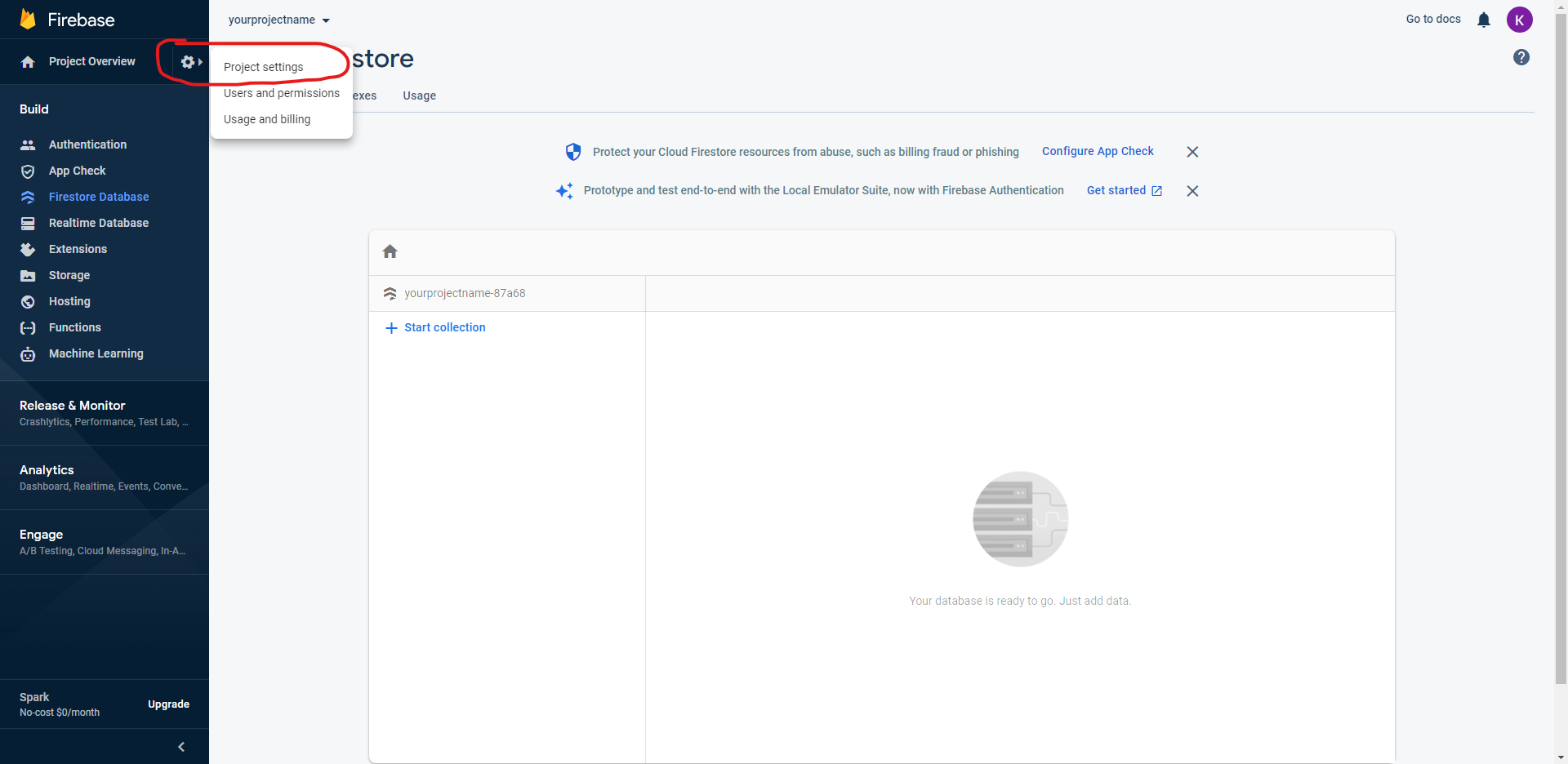Open the App Check section
This screenshot has height=764, width=1568.
pos(76,171)
